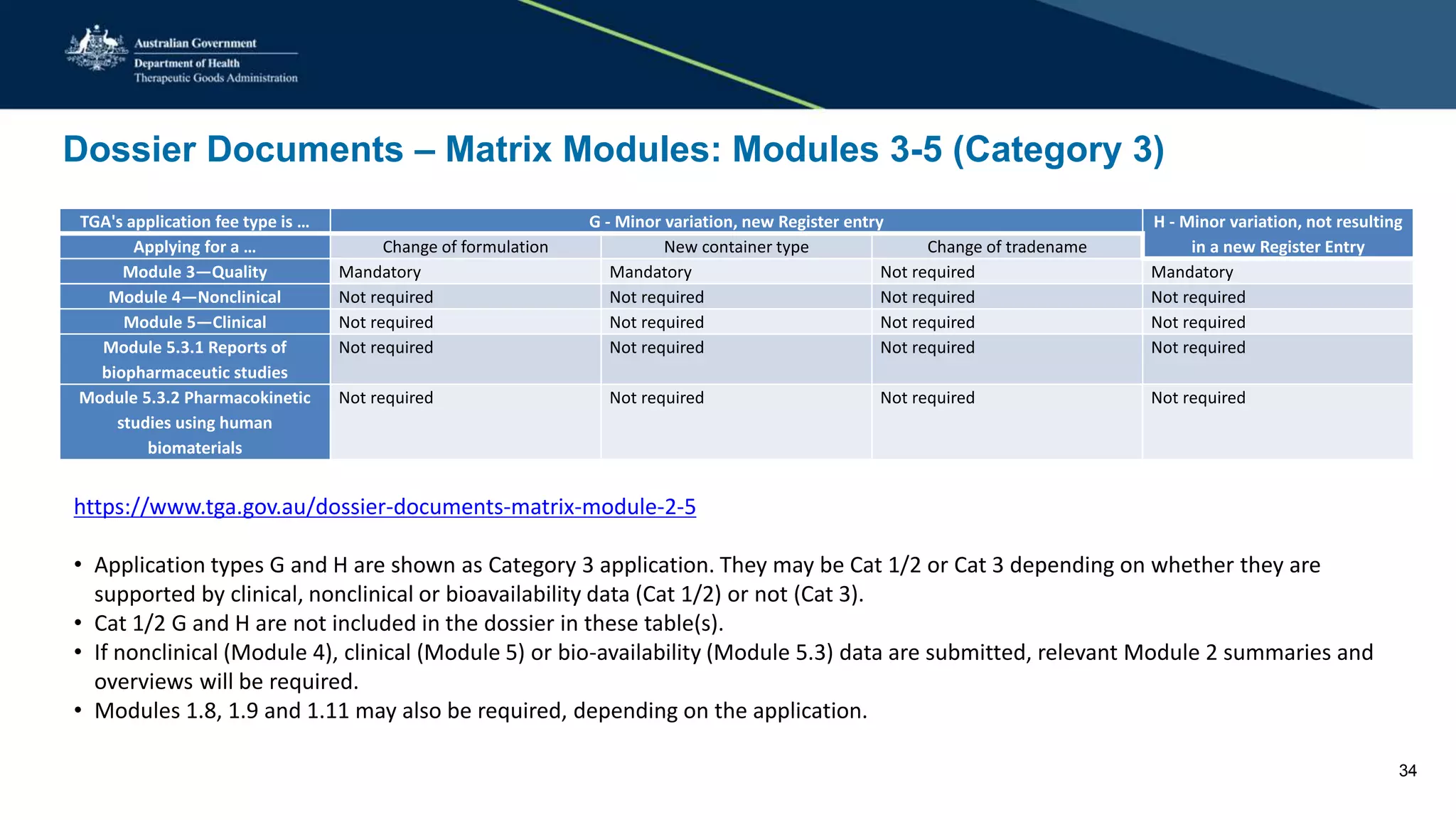Click Module 5.3.1 cell under Change of tradename

click(x=1007, y=359)
